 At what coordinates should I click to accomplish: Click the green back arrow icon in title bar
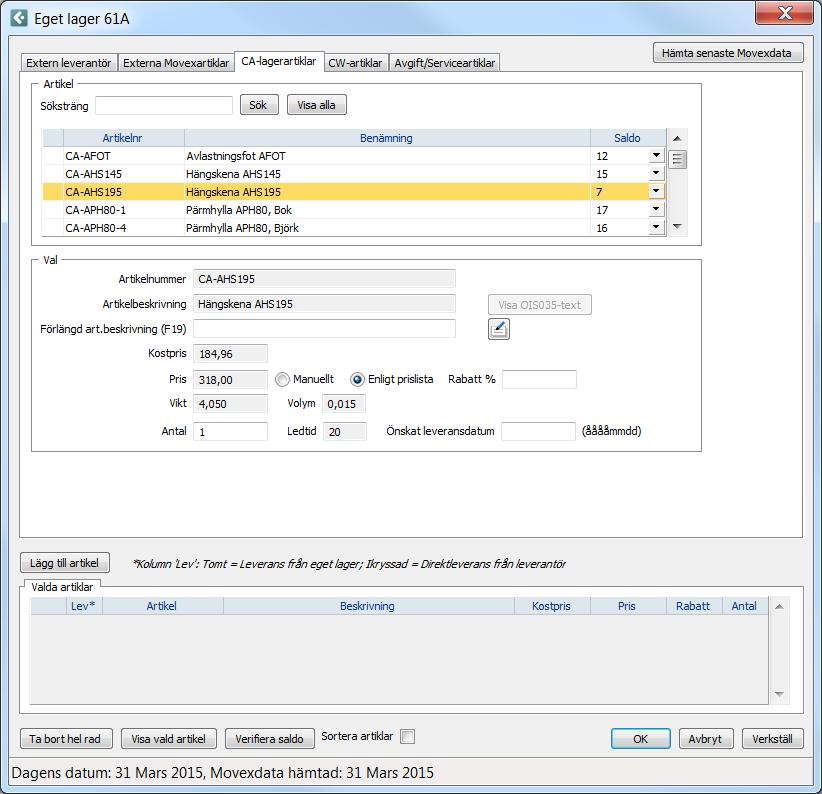coord(19,18)
